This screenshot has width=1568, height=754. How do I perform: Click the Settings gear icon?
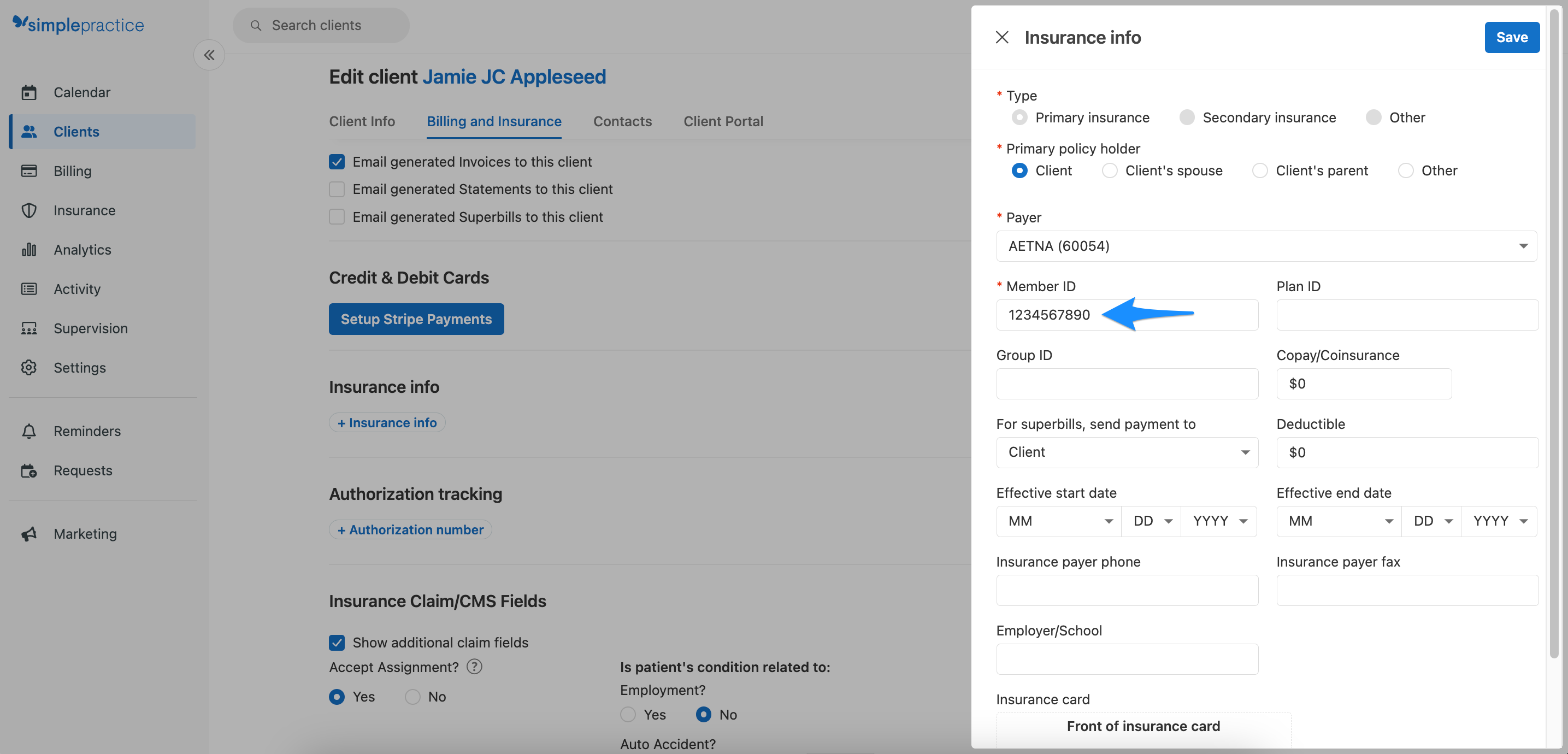pyautogui.click(x=28, y=368)
